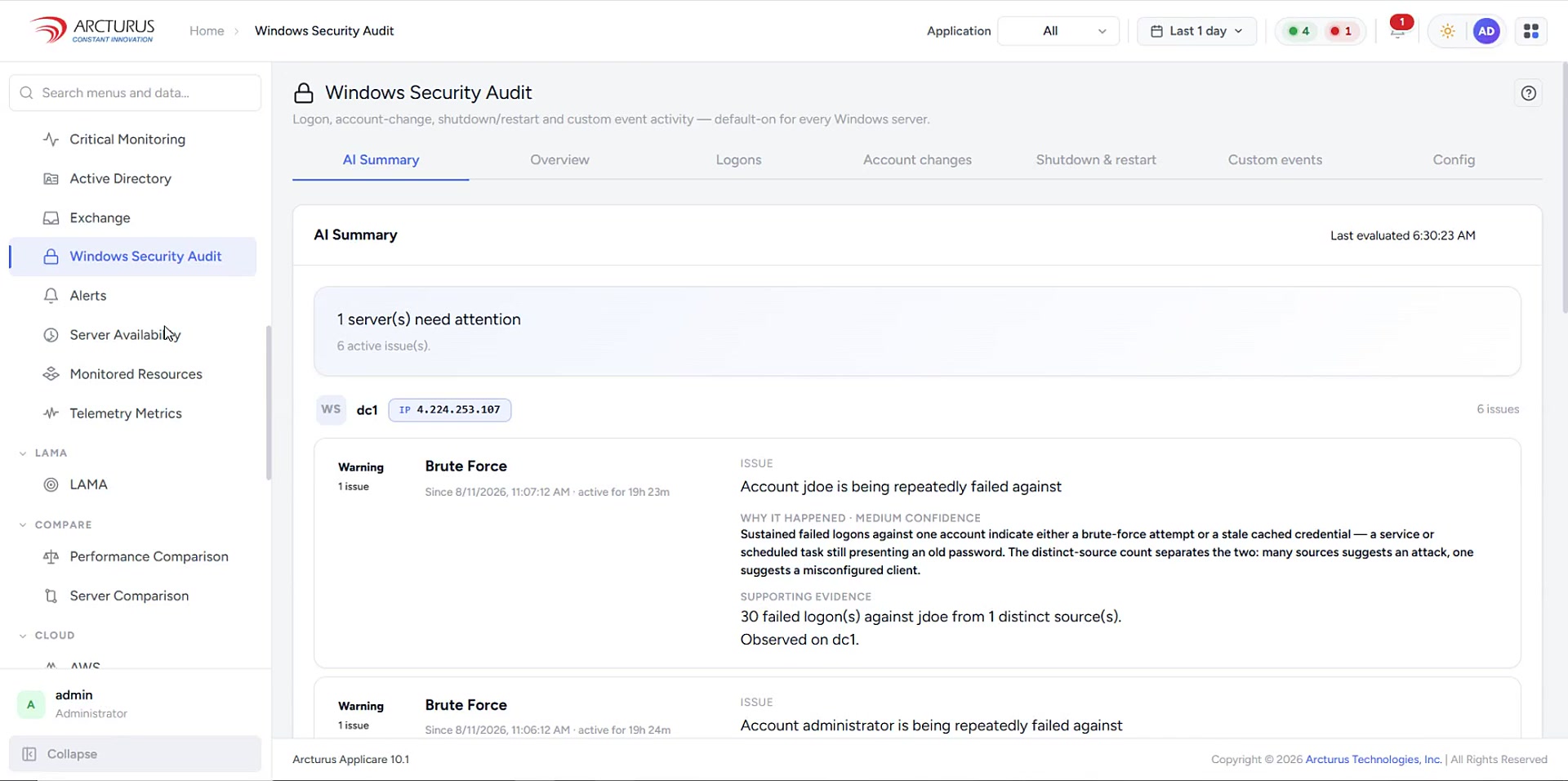Open Telemetry Metrics in the sidebar
The image size is (1568, 781).
tap(132, 413)
